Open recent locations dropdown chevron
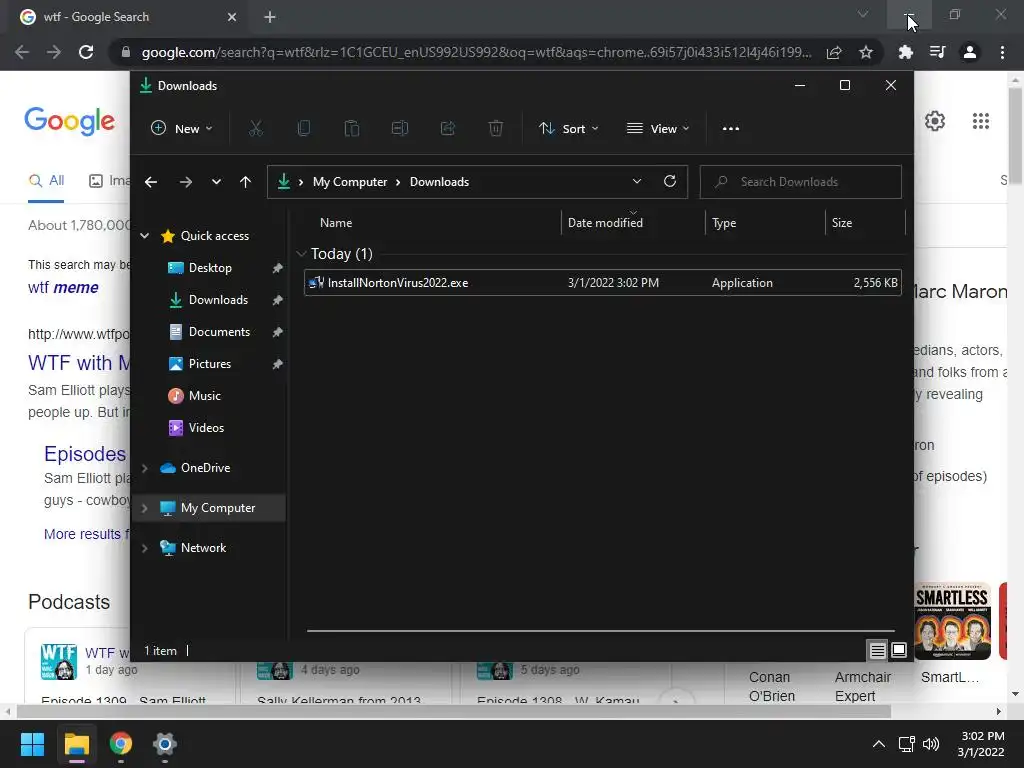 (x=216, y=182)
